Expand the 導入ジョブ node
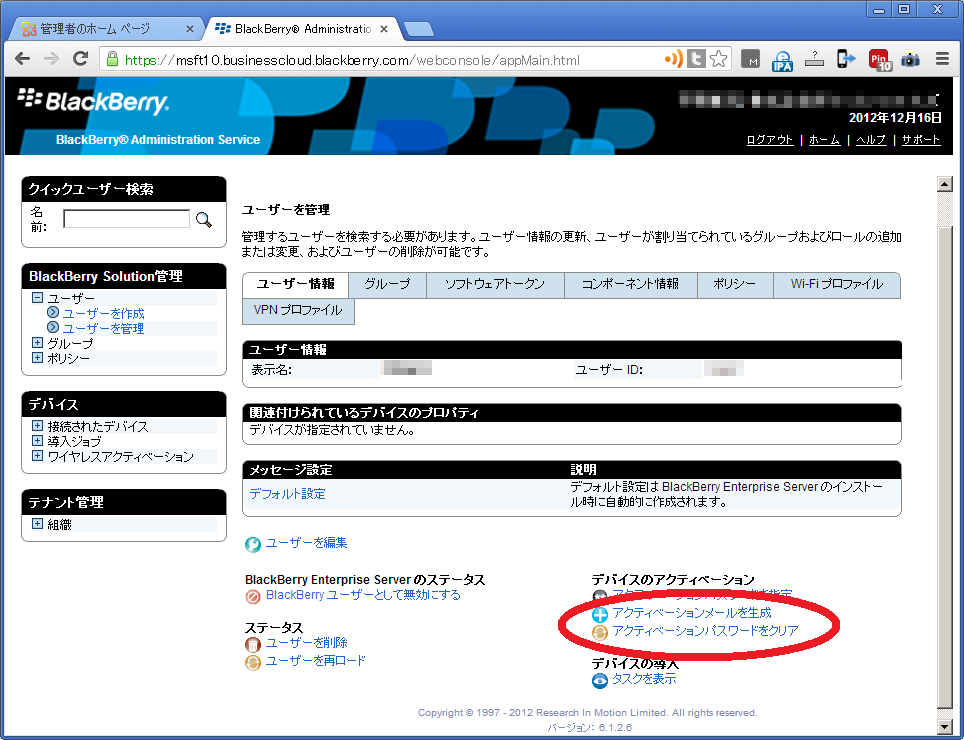Screen dimensions: 964x740 point(38,440)
